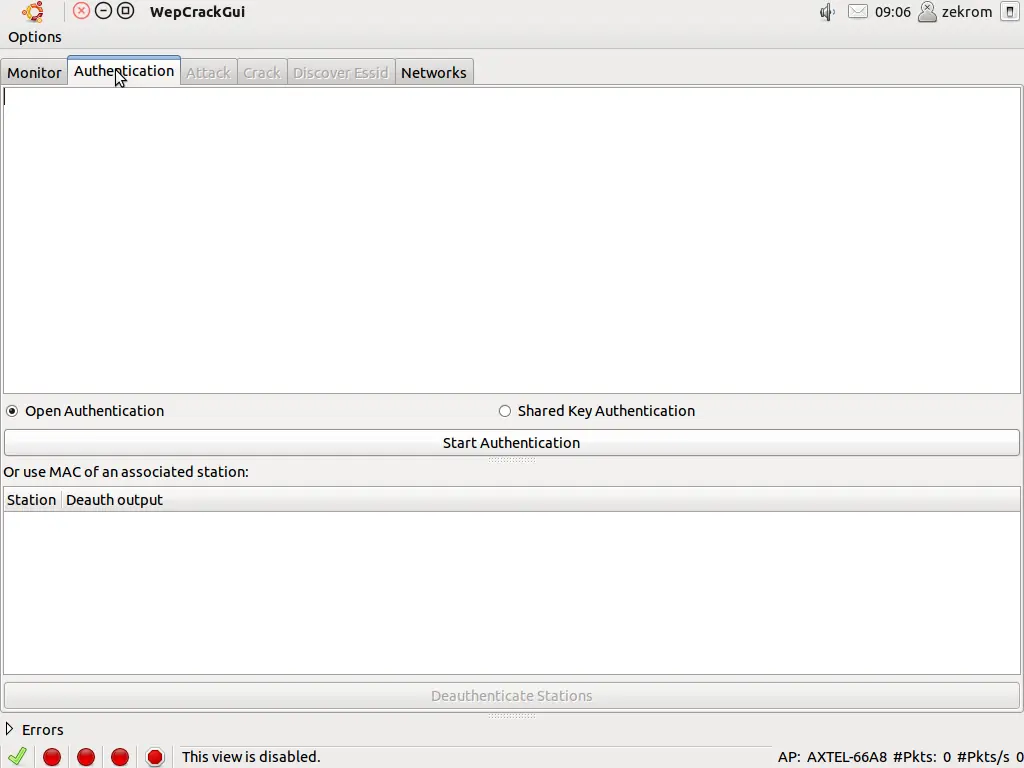This screenshot has width=1024, height=768.
Task: Click the zekrom username in top panel
Action: click(967, 12)
